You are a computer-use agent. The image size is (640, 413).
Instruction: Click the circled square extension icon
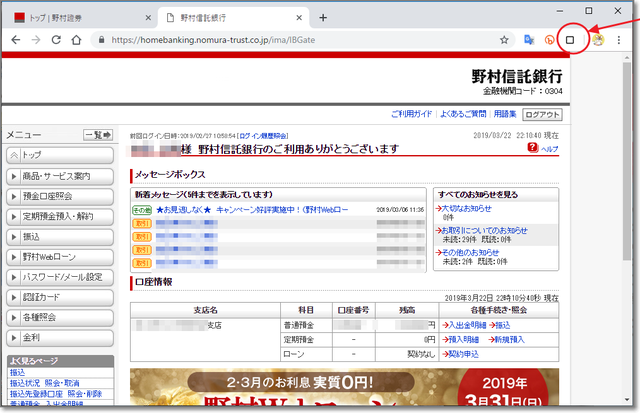(571, 40)
